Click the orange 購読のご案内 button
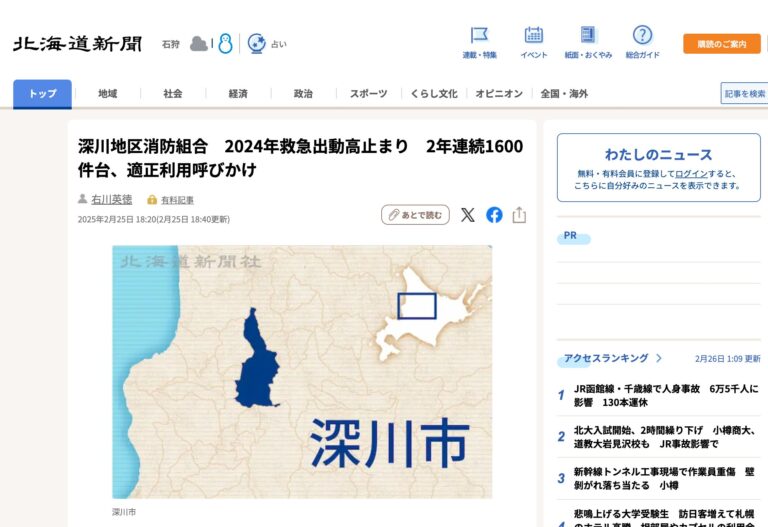768x527 pixels. point(721,44)
